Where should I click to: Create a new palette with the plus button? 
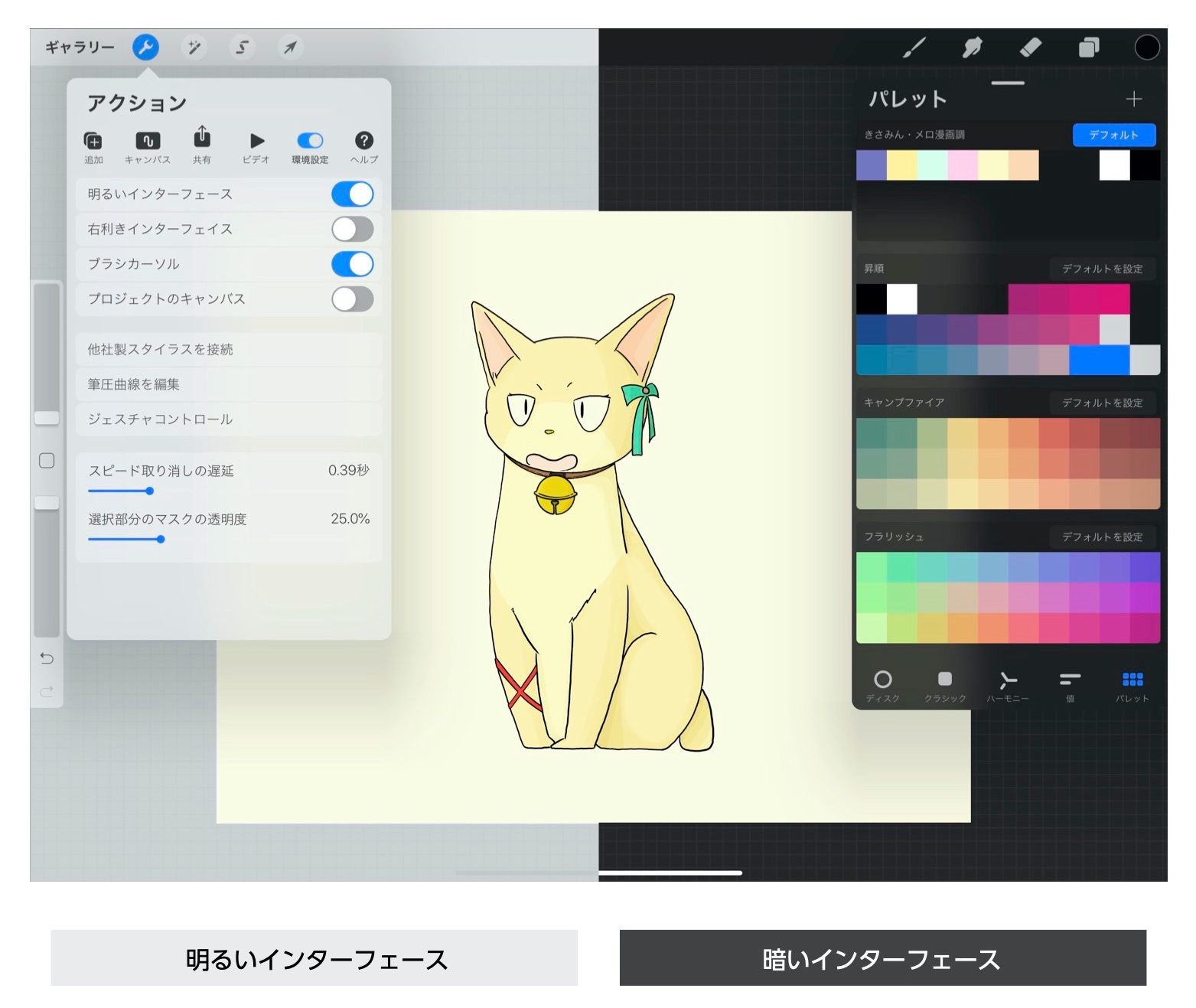click(x=1135, y=98)
